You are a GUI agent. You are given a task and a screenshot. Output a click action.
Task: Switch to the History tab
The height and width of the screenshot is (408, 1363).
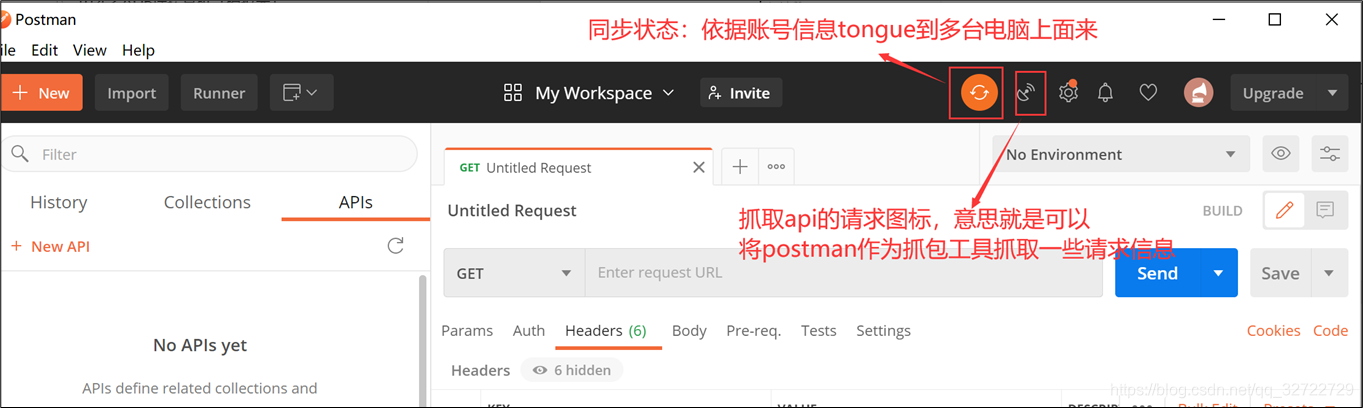pos(58,202)
